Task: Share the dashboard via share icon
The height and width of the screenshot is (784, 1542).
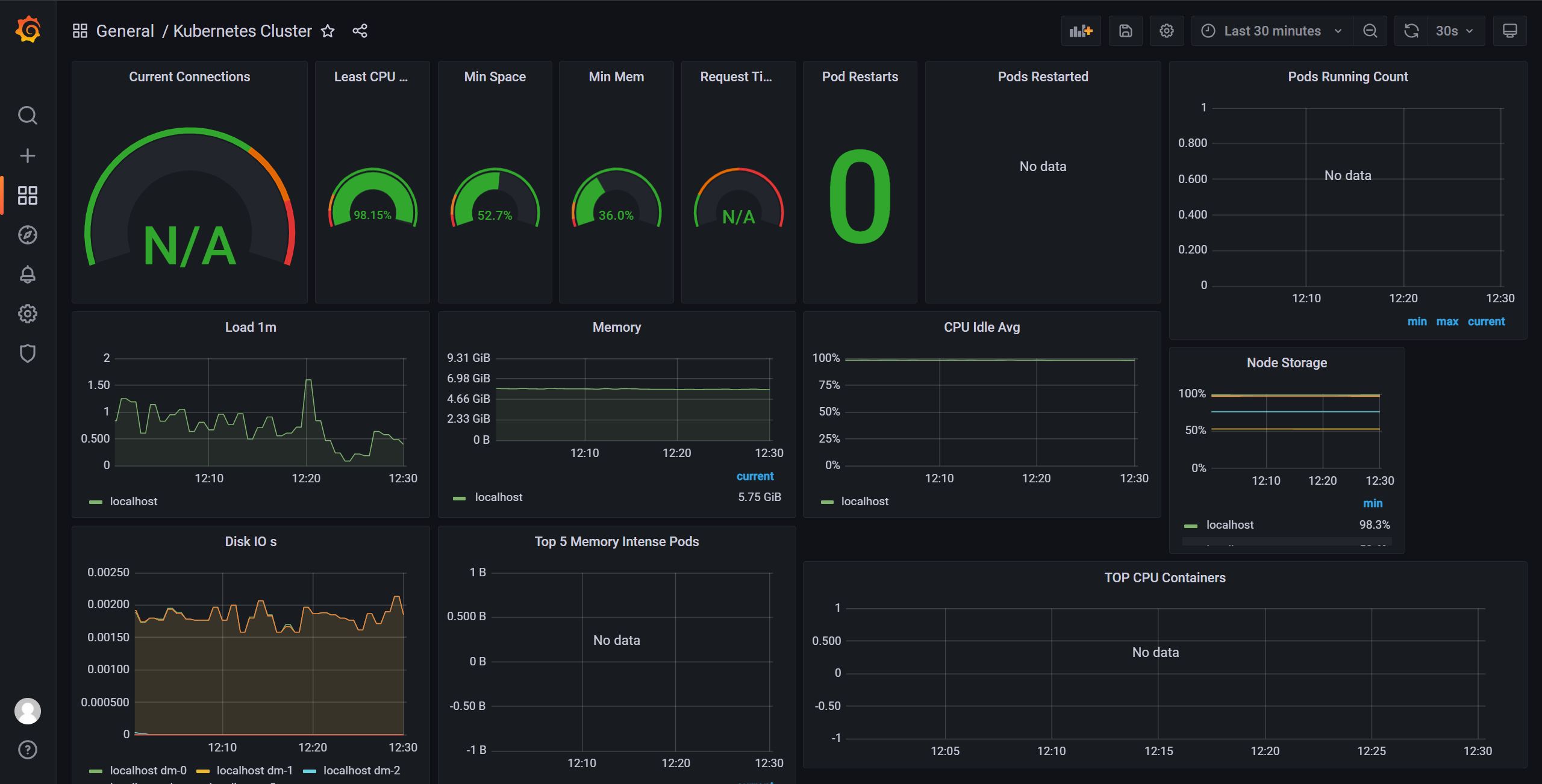Action: 360,31
